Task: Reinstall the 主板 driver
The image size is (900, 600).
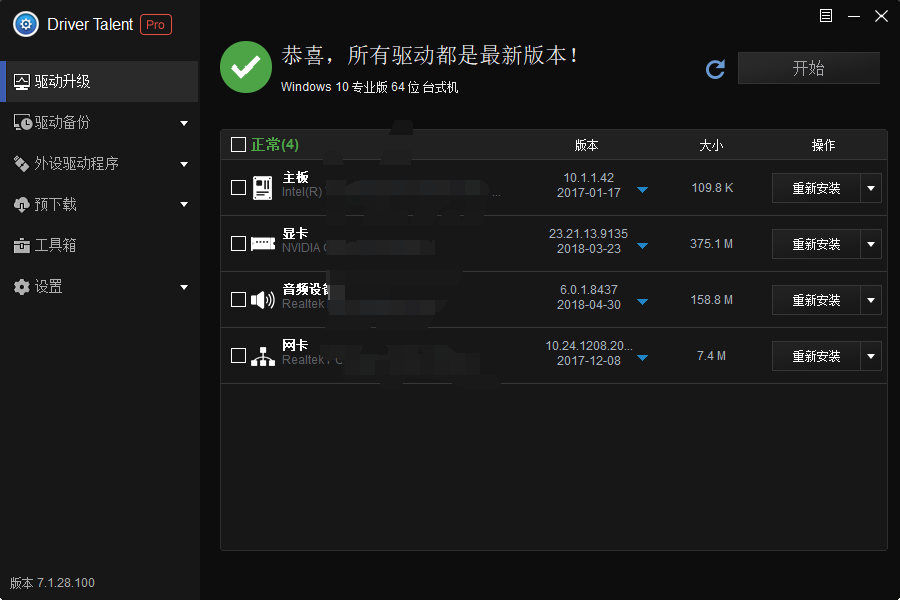Action: (816, 188)
